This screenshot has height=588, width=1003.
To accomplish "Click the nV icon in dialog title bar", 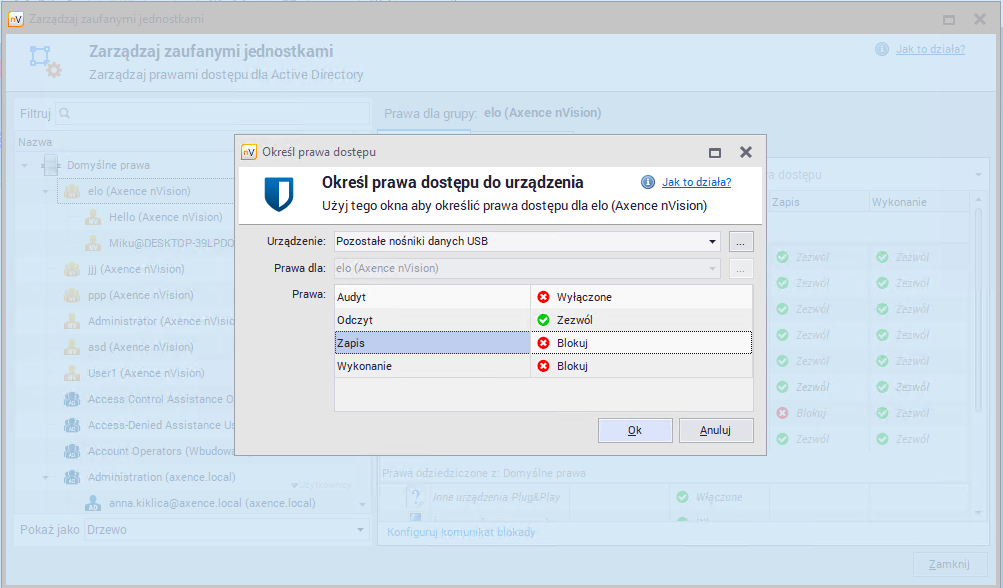I will coord(249,152).
